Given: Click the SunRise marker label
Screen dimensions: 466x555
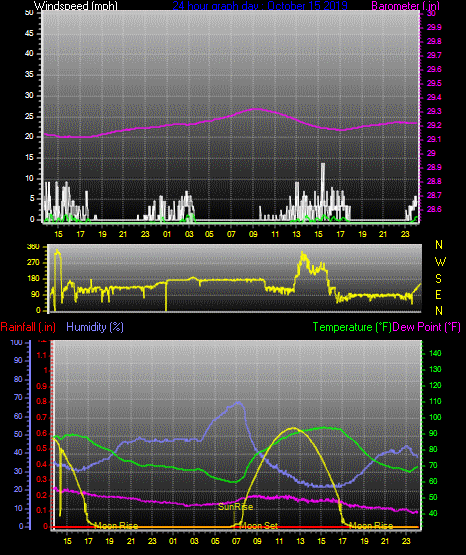Looking at the screenshot, I should click(x=235, y=507).
